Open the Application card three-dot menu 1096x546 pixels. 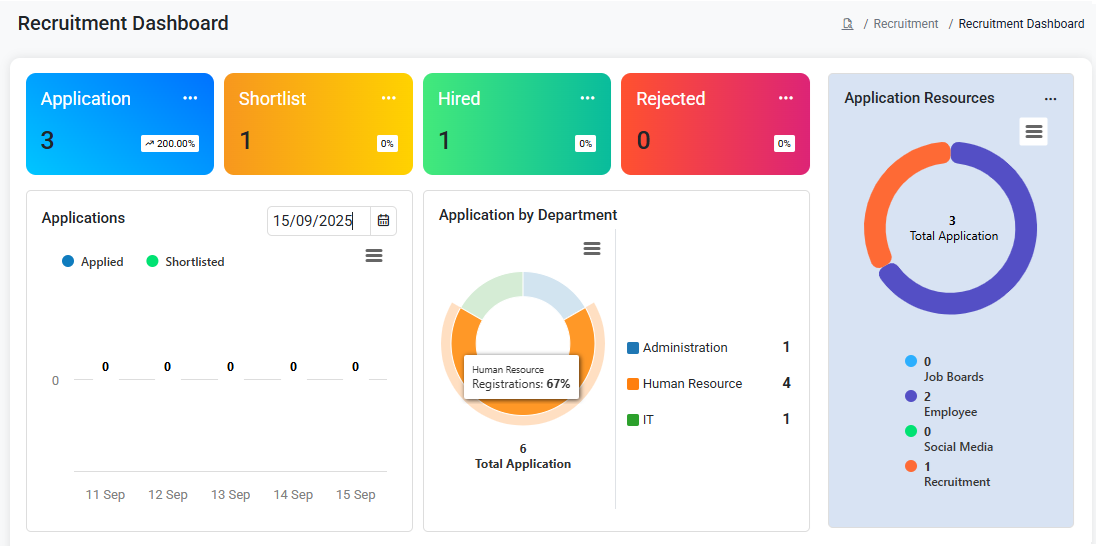click(190, 98)
